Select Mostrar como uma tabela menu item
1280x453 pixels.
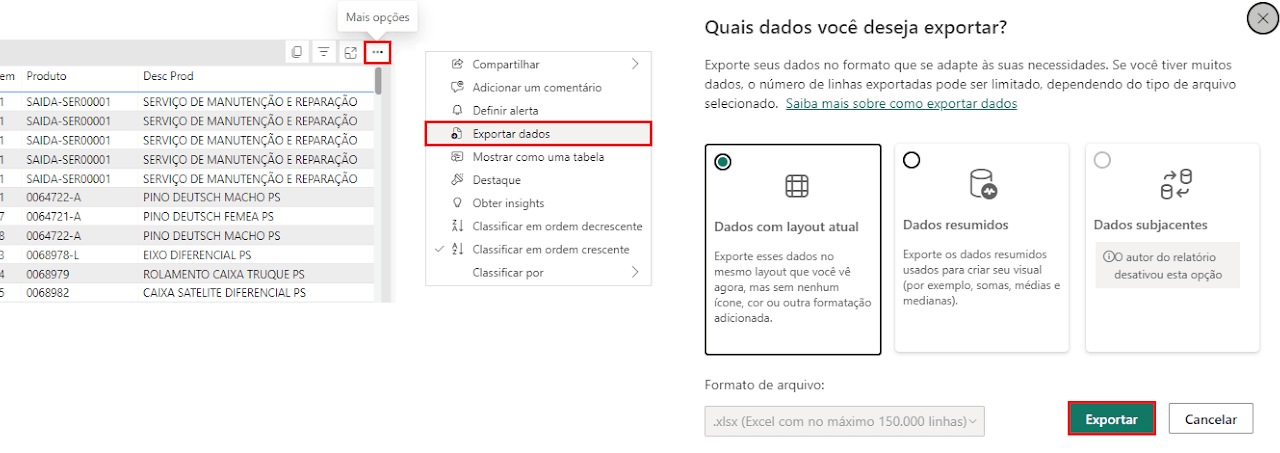[x=539, y=157]
